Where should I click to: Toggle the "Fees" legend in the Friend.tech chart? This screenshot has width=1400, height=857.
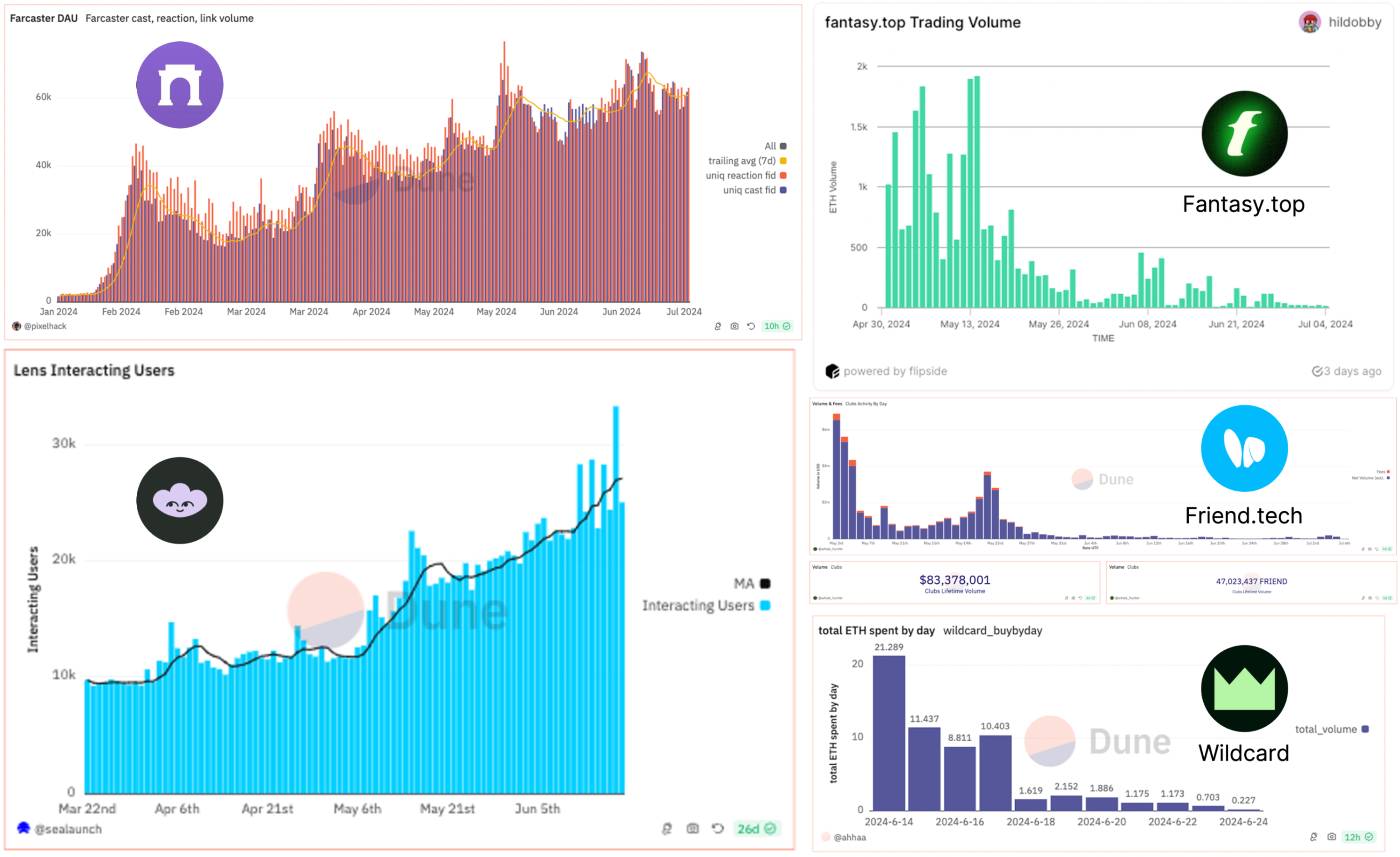[x=1383, y=472]
